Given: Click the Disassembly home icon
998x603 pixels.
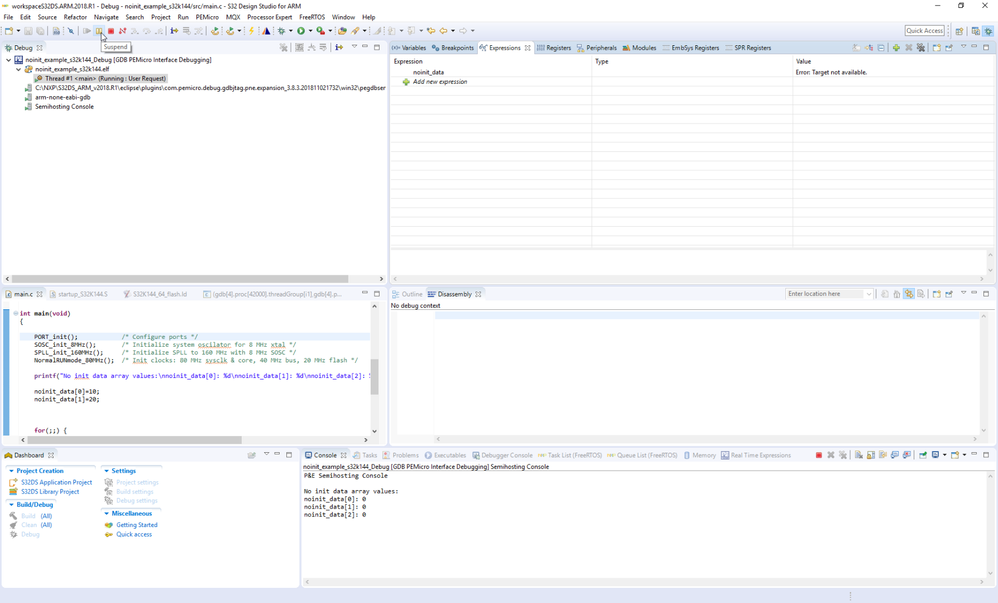Looking at the screenshot, I should (897, 294).
